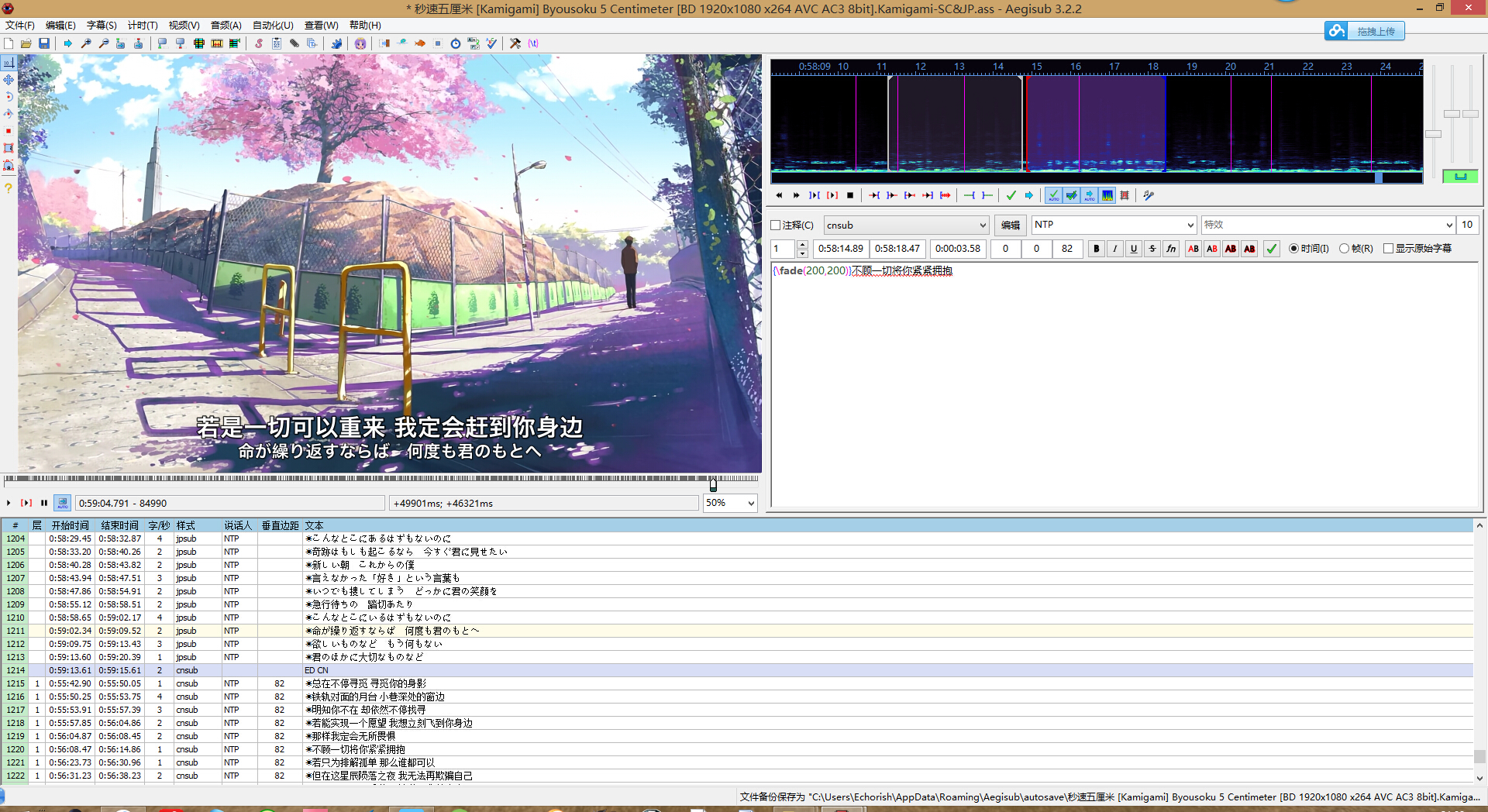This screenshot has width=1488, height=812.
Task: Open the video tool help question icon
Action: [x=9, y=188]
